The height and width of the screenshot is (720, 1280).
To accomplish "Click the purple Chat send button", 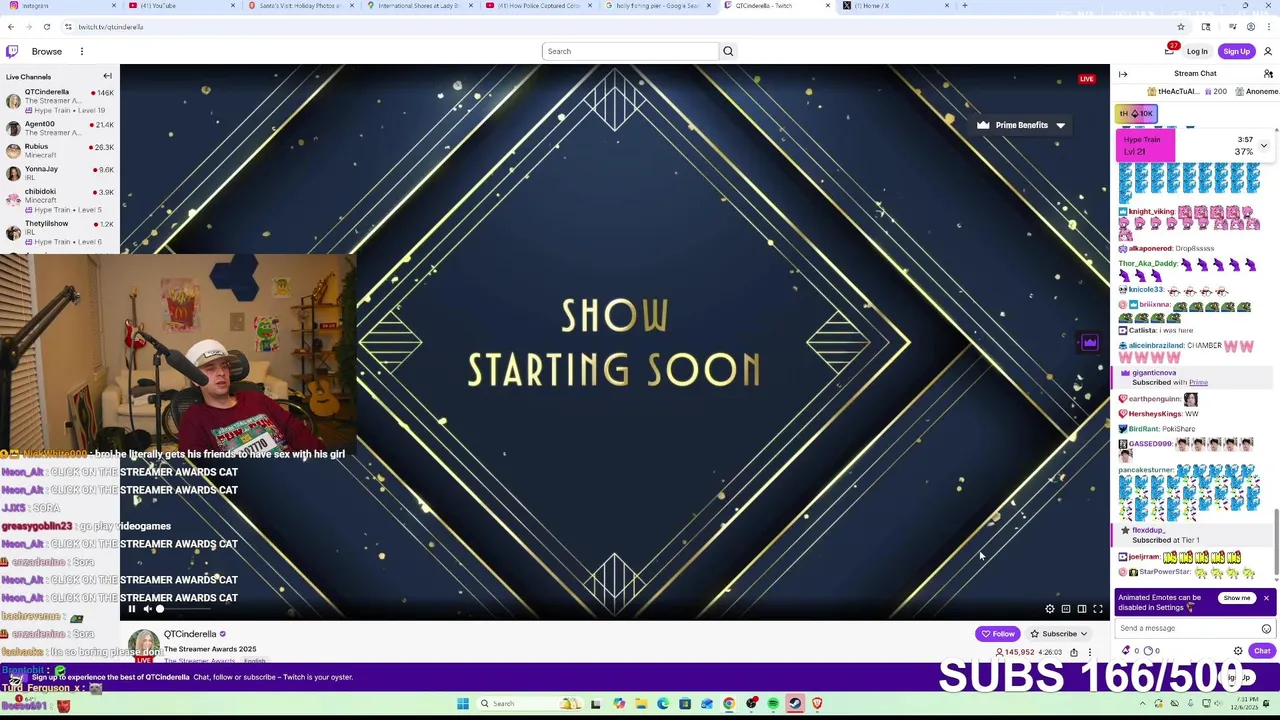I will coord(1262,651).
